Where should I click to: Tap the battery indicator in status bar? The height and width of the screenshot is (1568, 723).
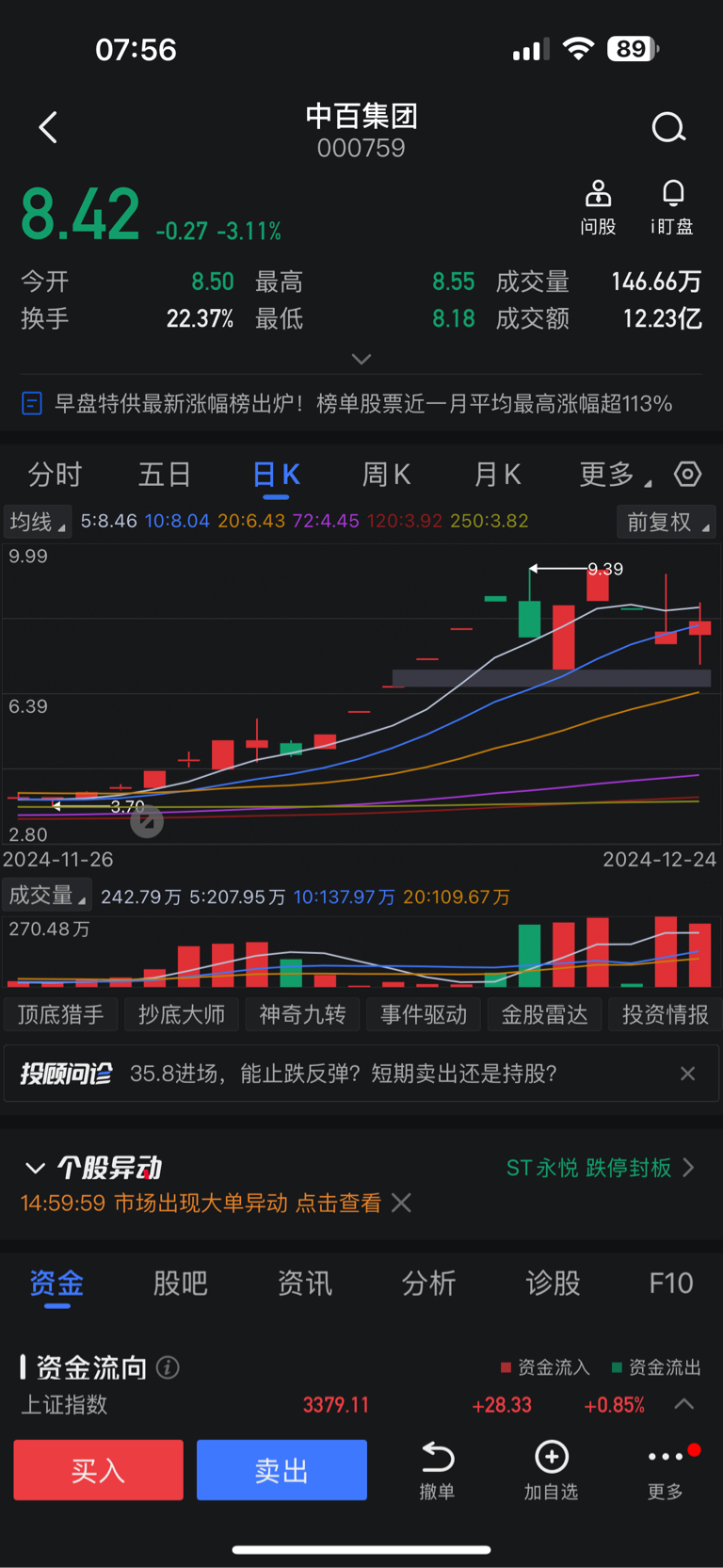tap(633, 49)
